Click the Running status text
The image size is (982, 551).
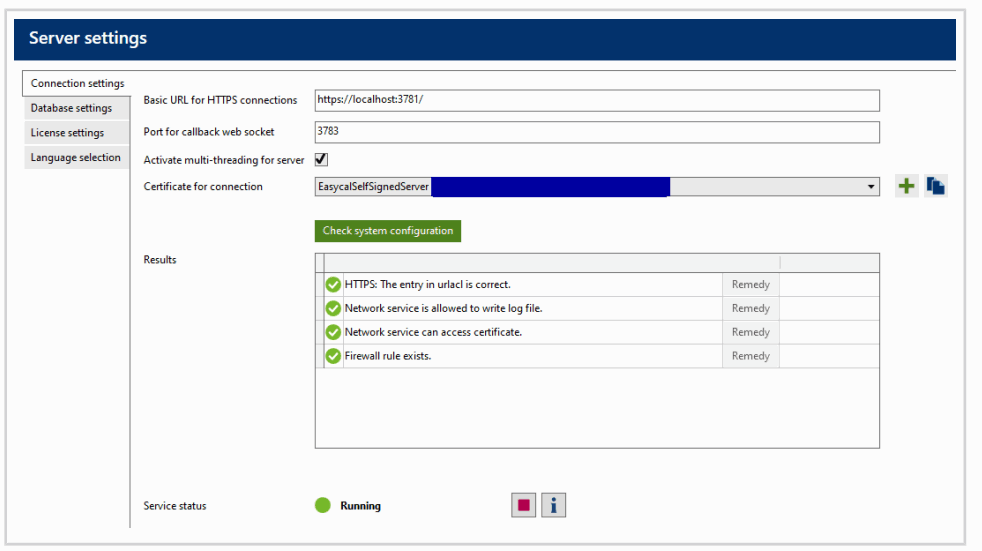[360, 506]
